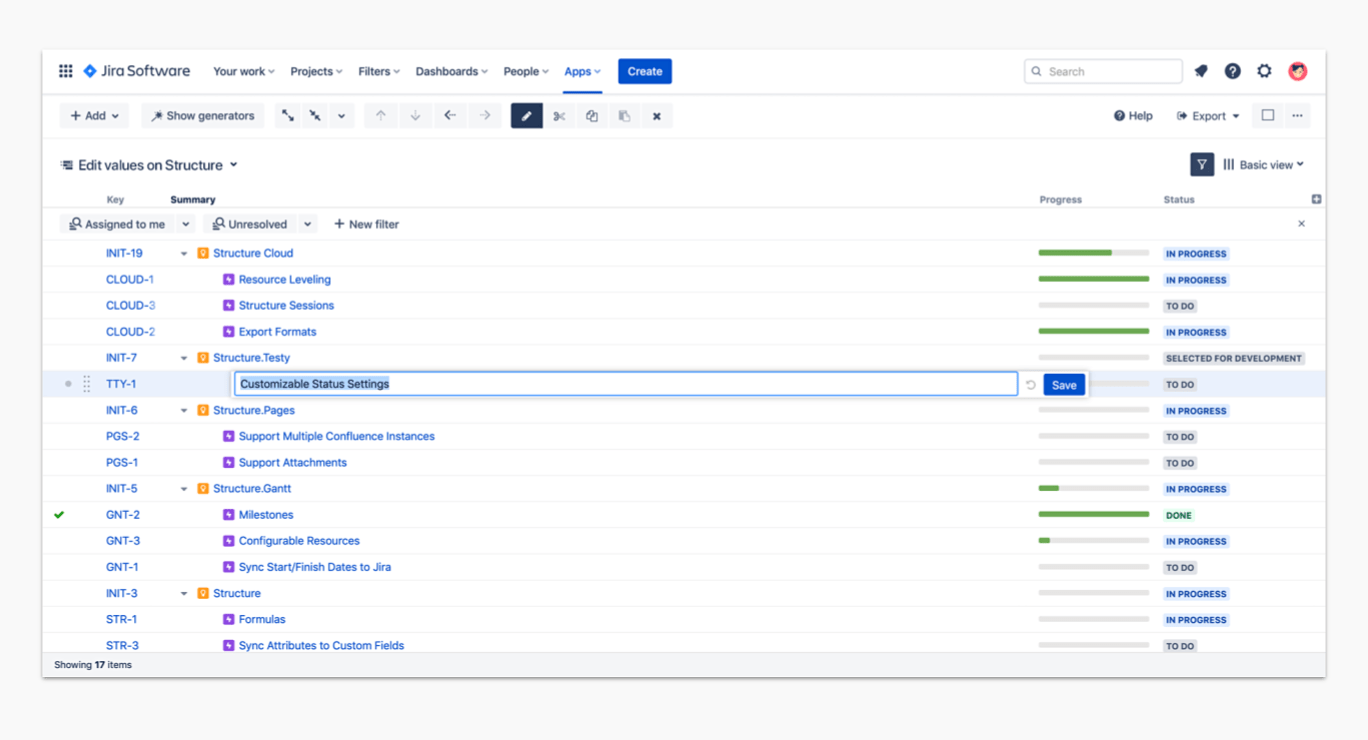Click the pencil edit mode icon

tap(527, 116)
